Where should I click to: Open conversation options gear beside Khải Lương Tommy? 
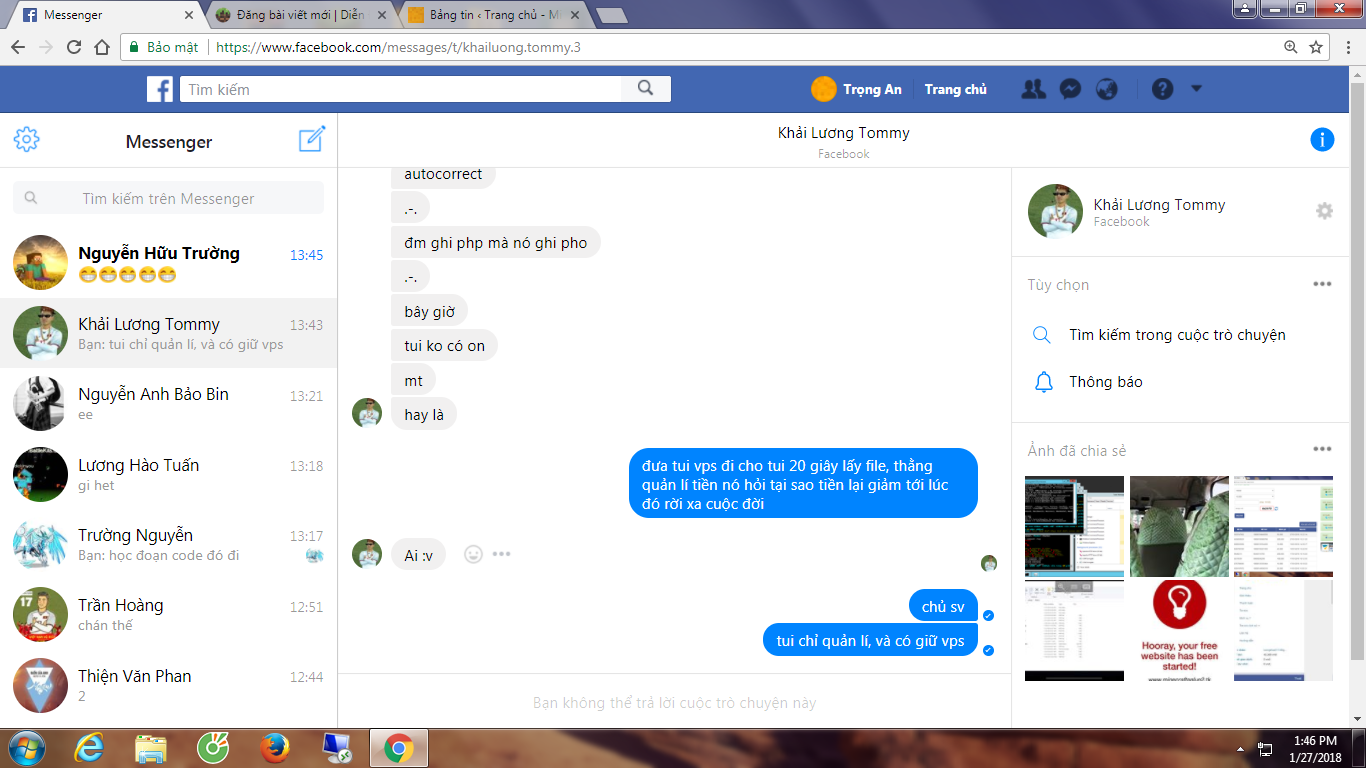[1324, 211]
